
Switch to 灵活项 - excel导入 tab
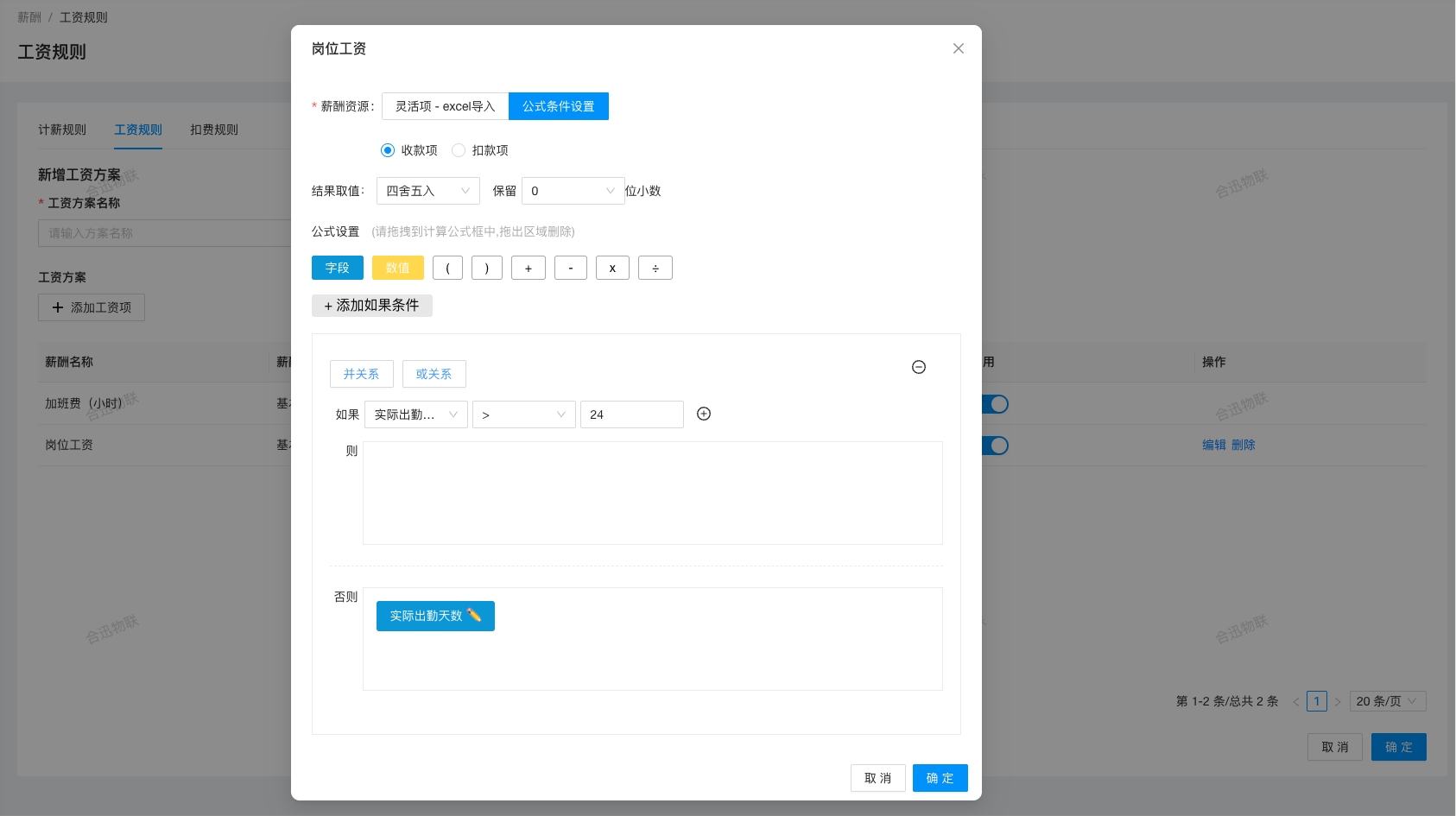(445, 106)
